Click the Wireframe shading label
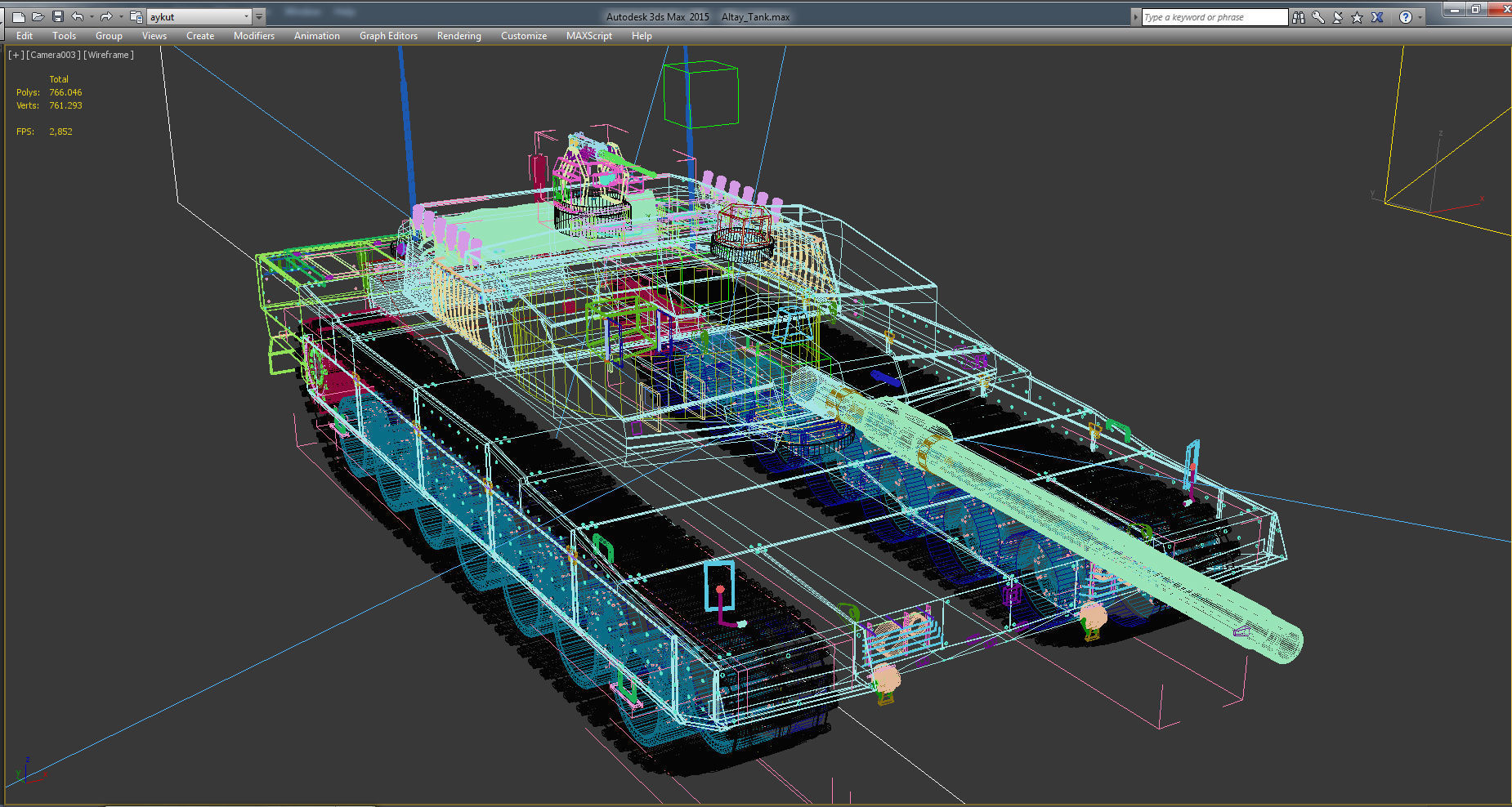 (109, 55)
